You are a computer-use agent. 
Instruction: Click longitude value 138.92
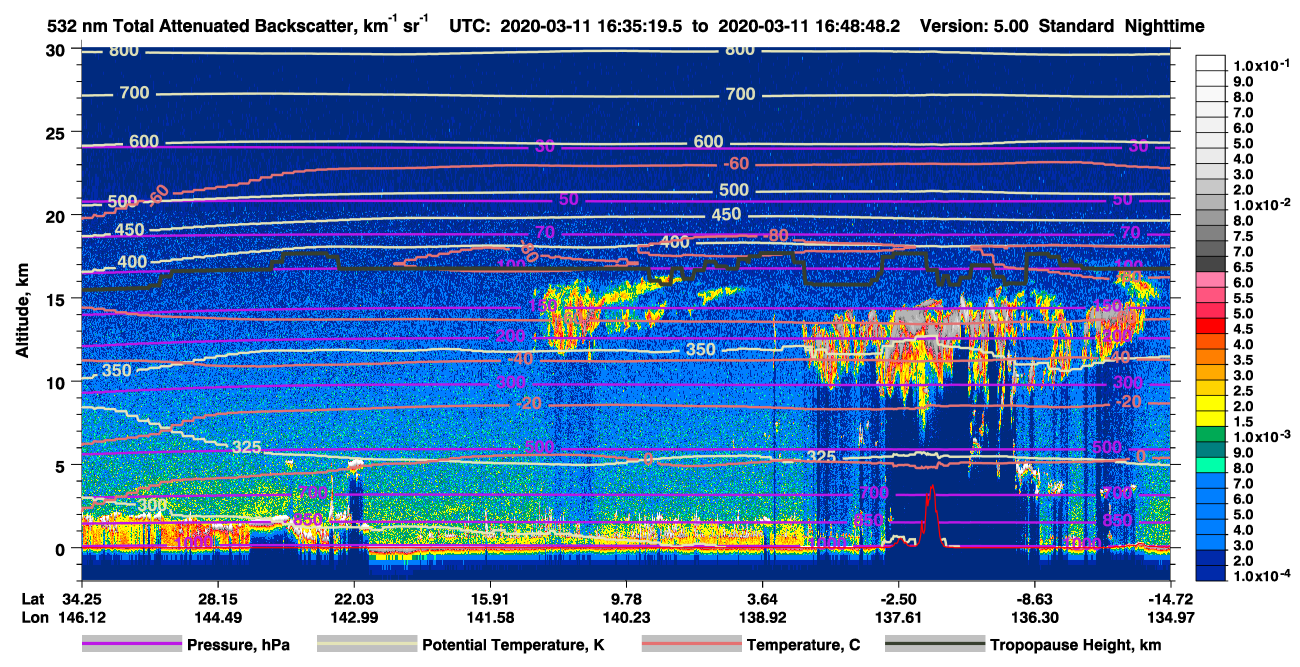(762, 617)
